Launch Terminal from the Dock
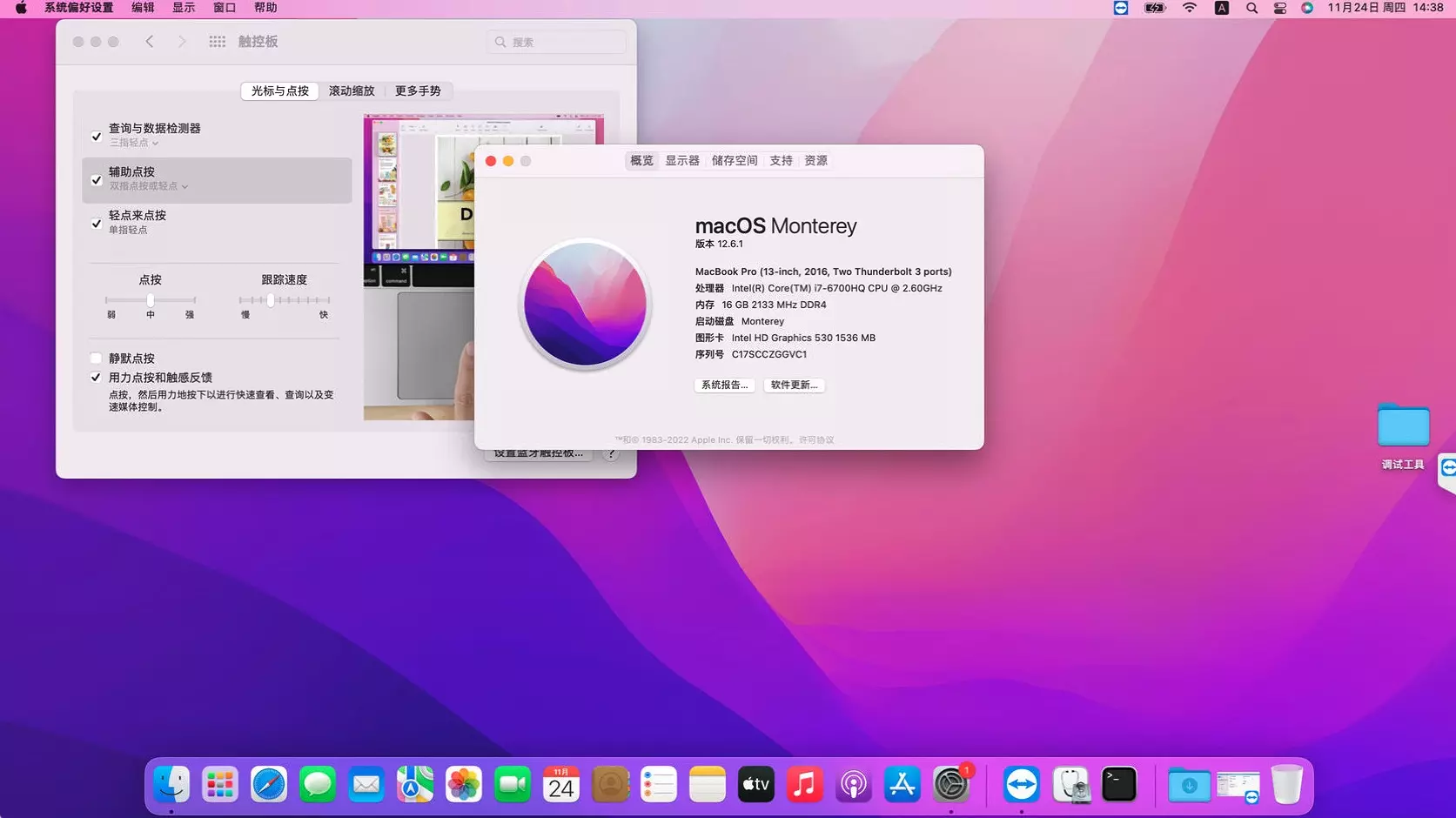 tap(1118, 784)
